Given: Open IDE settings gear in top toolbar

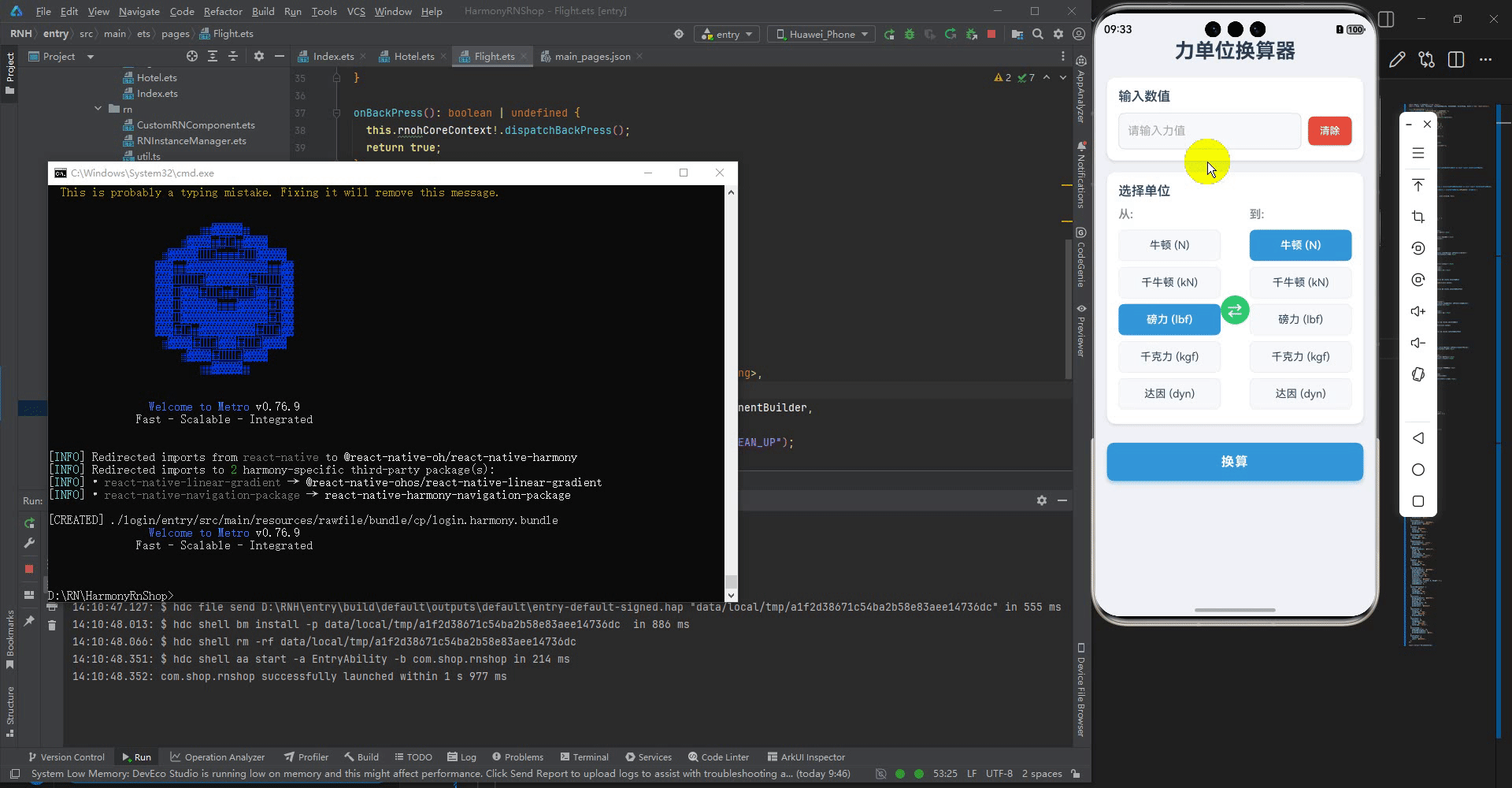Looking at the screenshot, I should click(x=1058, y=35).
